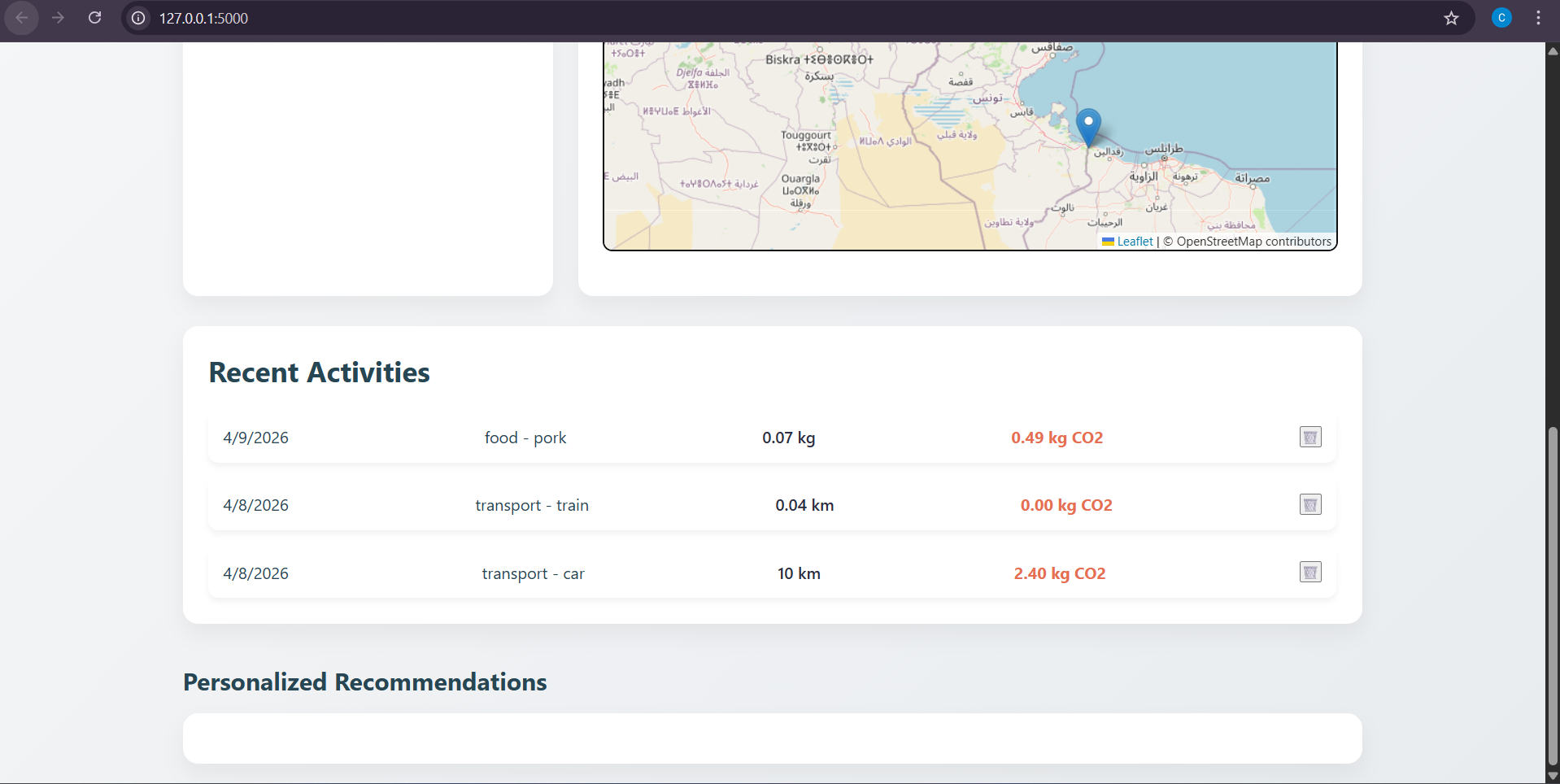Viewport: 1560px width, 784px height.
Task: Delete the food - pork activity
Action: (1309, 438)
